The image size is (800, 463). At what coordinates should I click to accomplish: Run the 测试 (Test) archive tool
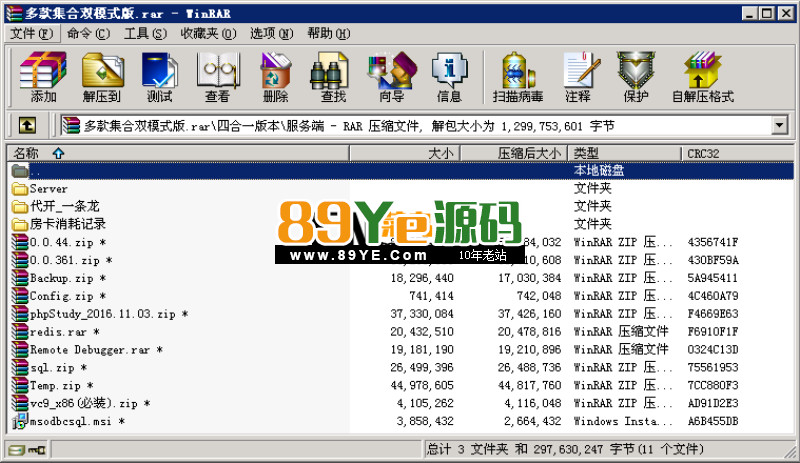160,77
